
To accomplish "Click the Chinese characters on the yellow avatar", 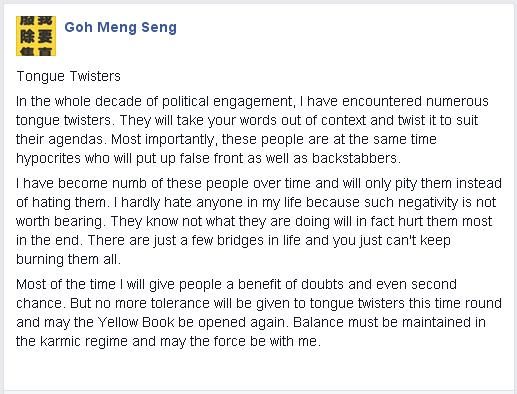I will point(36,36).
